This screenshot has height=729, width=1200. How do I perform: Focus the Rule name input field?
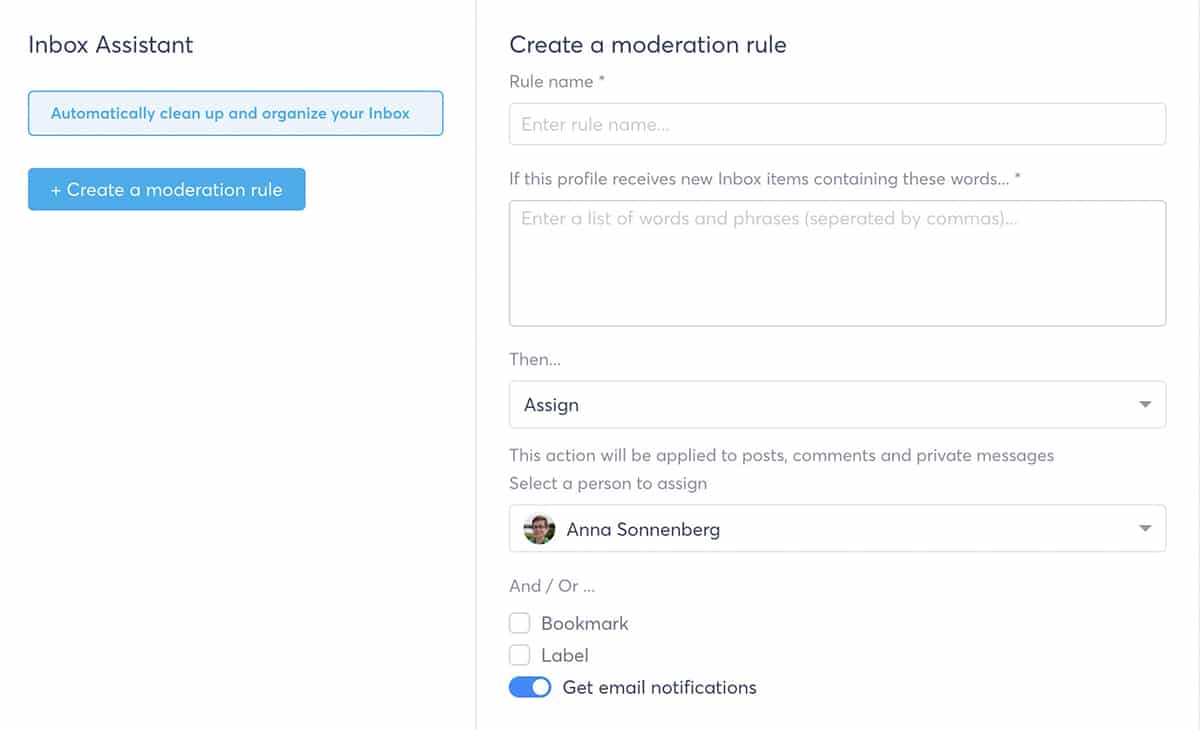coord(836,125)
